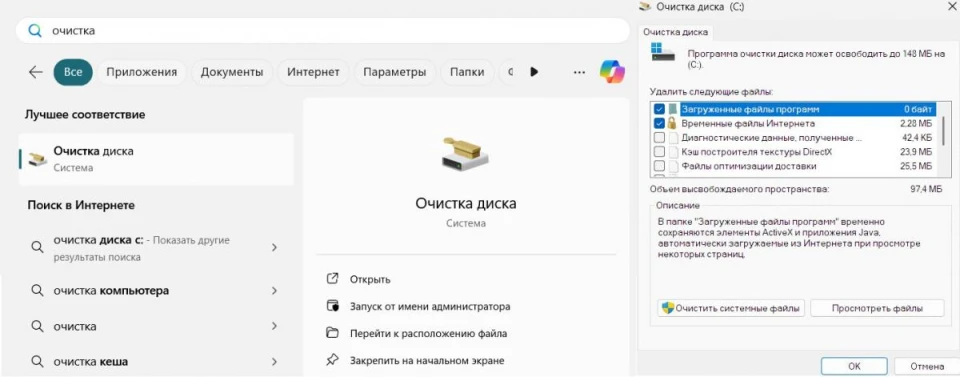Click the Open external-link icon
This screenshot has height=377, width=960.
(332, 279)
